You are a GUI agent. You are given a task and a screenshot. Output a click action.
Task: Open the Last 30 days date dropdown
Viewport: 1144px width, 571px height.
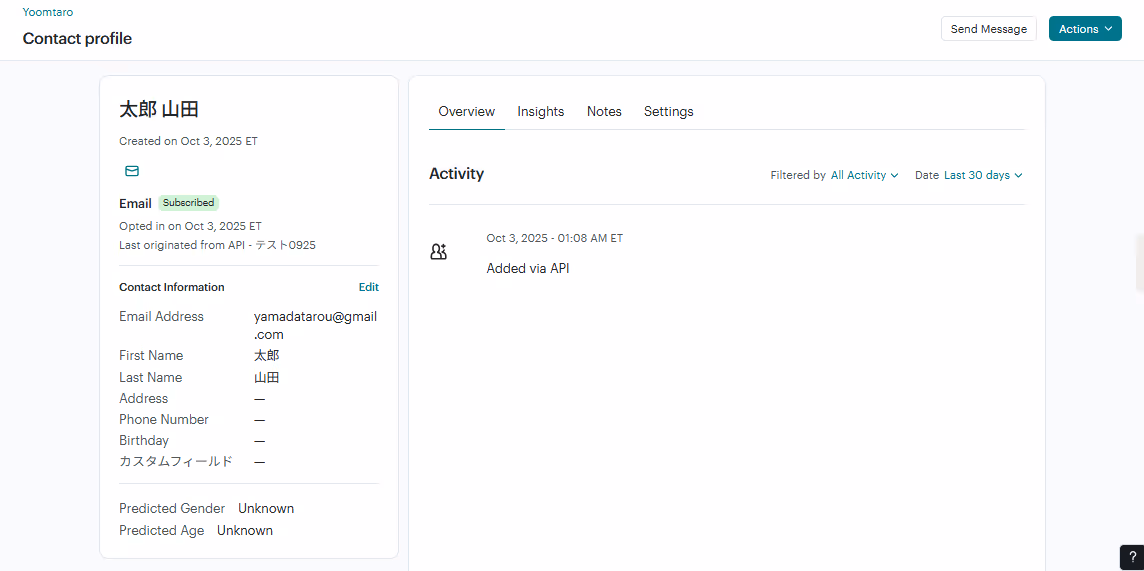(x=983, y=175)
